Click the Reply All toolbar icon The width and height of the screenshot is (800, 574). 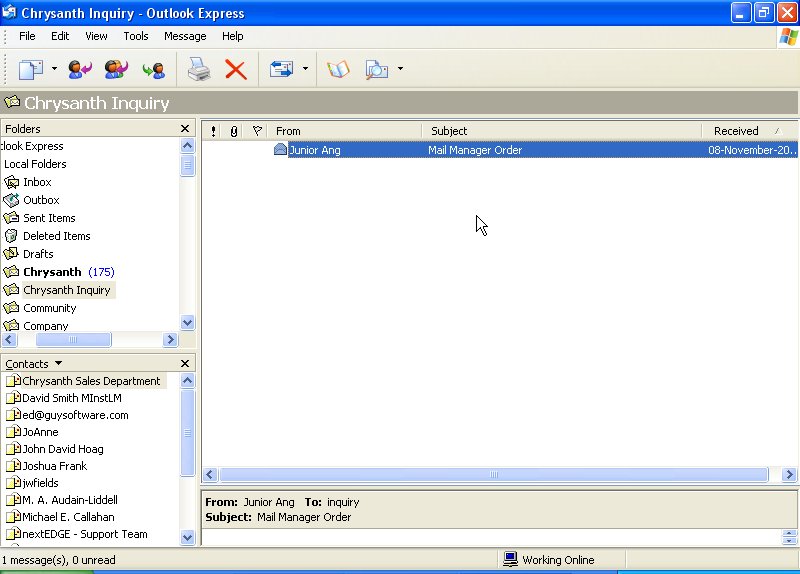tap(116, 69)
